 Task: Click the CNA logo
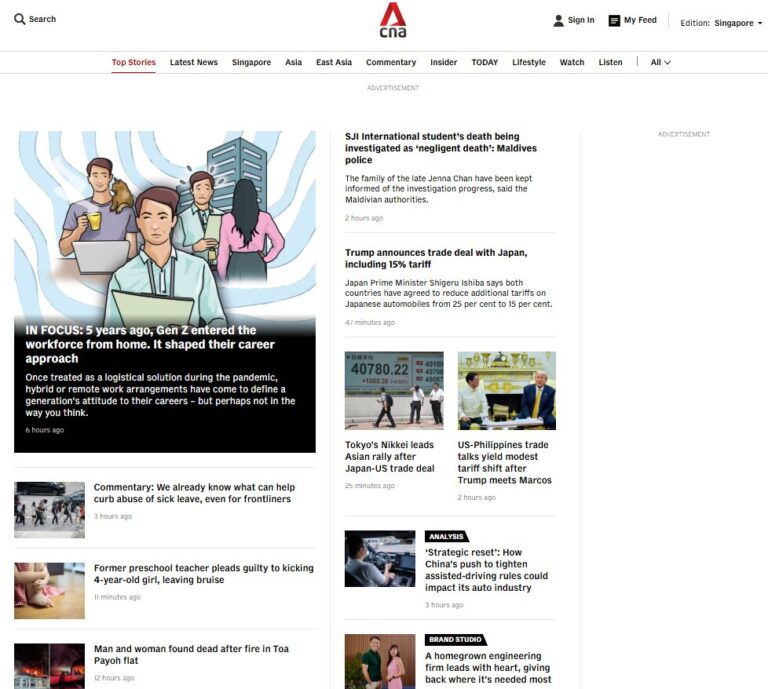pyautogui.click(x=392, y=20)
